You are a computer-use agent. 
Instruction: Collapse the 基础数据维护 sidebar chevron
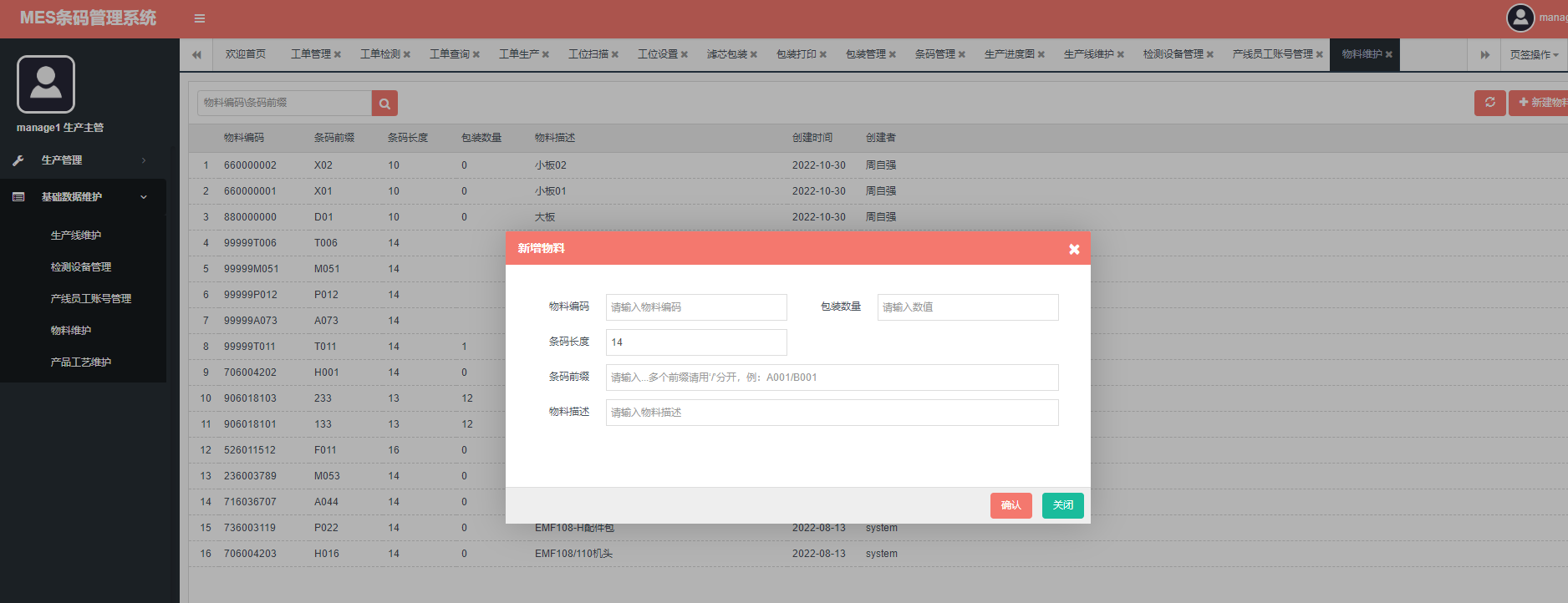pos(144,197)
